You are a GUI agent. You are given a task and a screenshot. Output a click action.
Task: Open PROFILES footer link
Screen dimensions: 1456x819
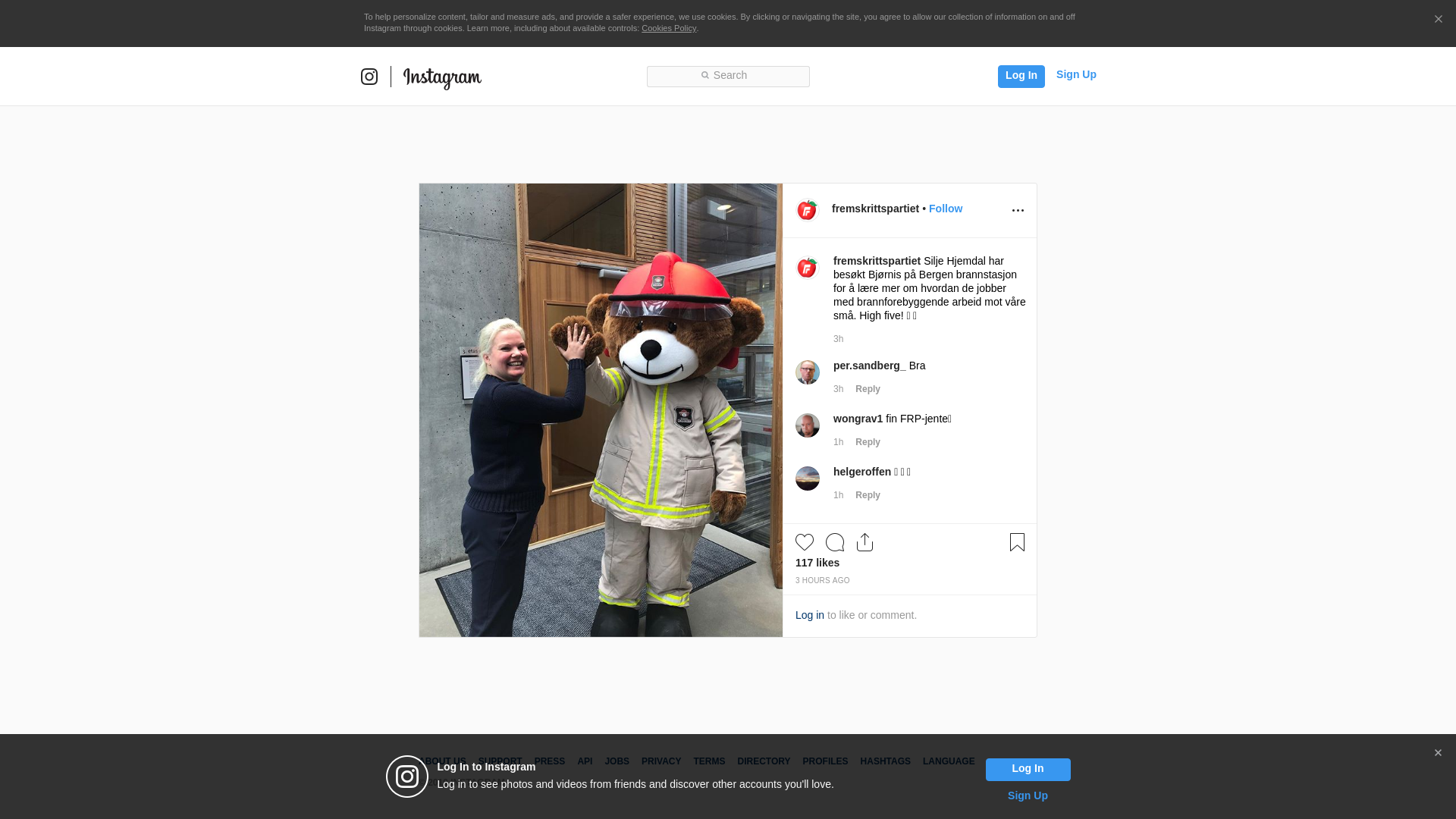point(825,761)
